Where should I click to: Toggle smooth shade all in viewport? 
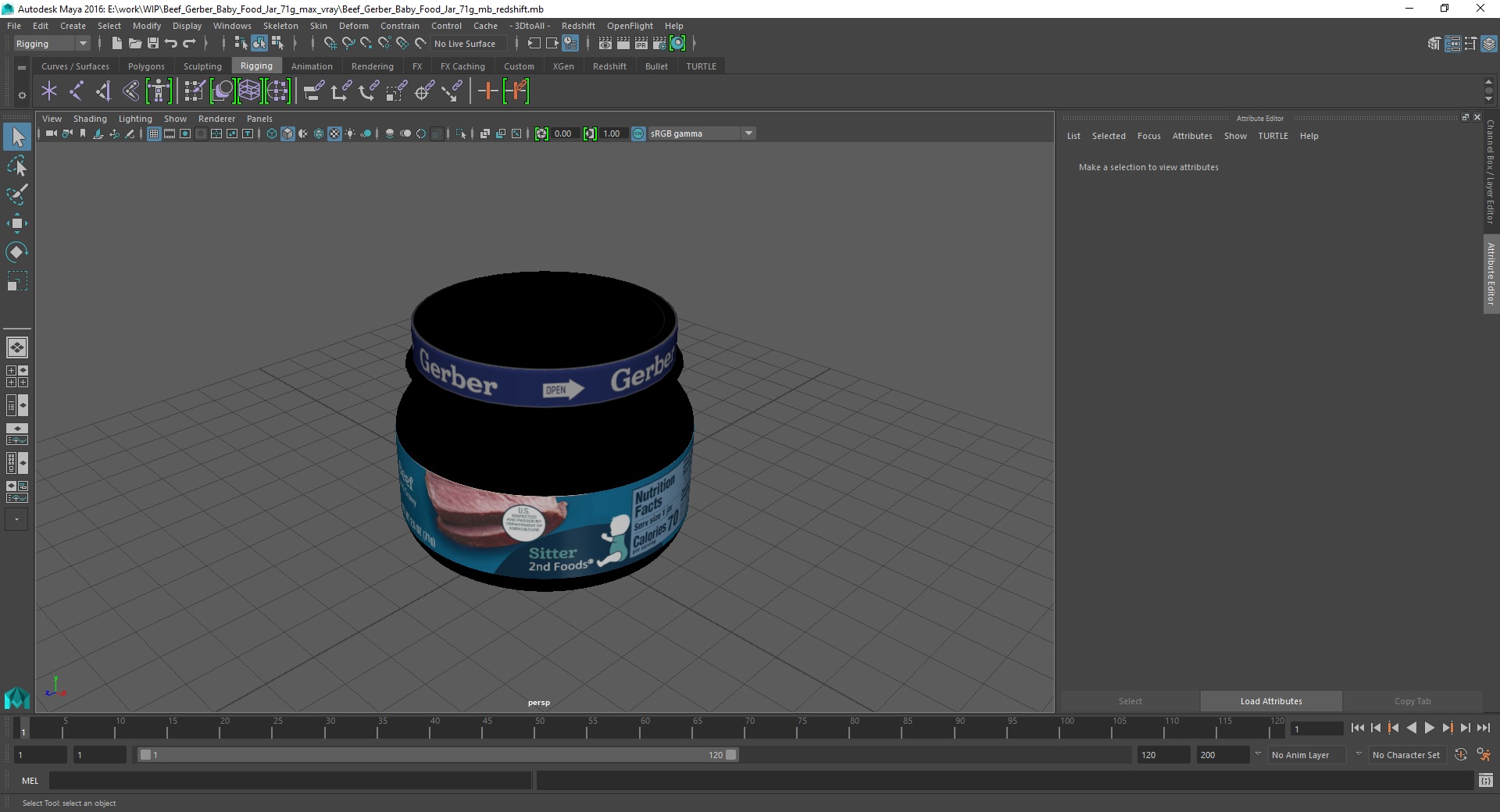(x=287, y=134)
